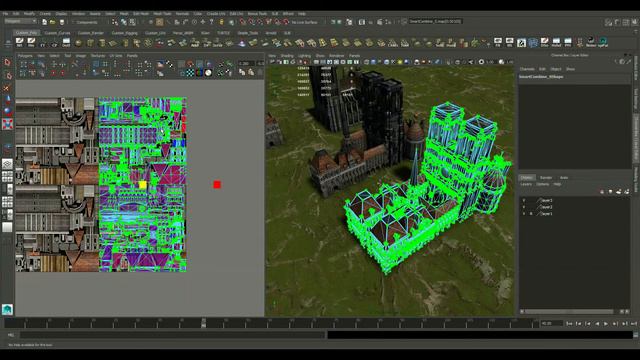Toggle layer1 display type box

click(531, 213)
